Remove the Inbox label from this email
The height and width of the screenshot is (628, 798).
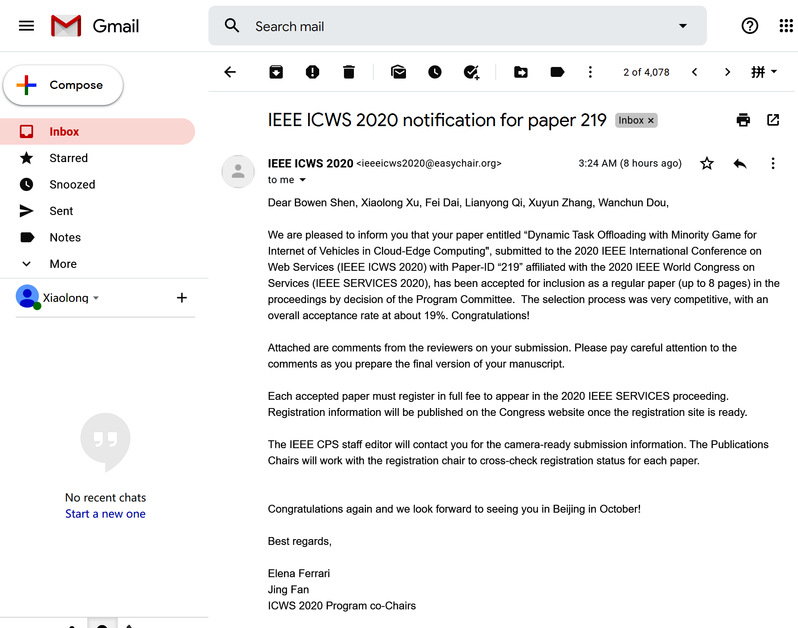click(x=651, y=120)
